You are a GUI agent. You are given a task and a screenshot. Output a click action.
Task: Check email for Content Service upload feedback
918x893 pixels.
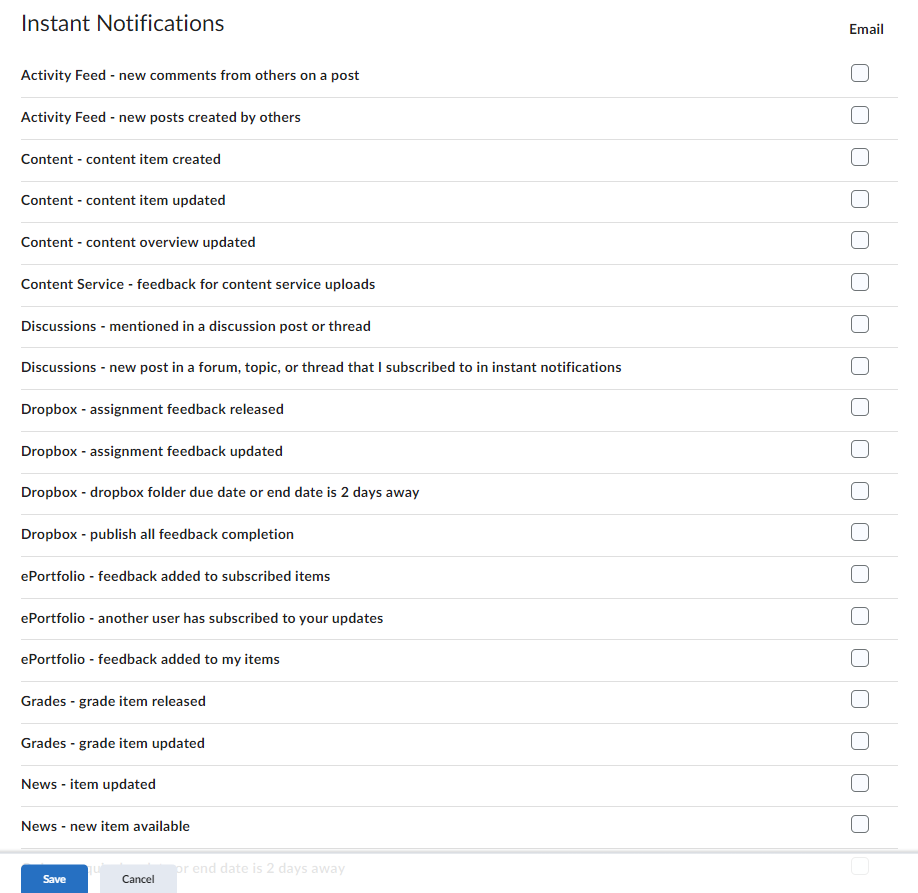[x=859, y=282]
